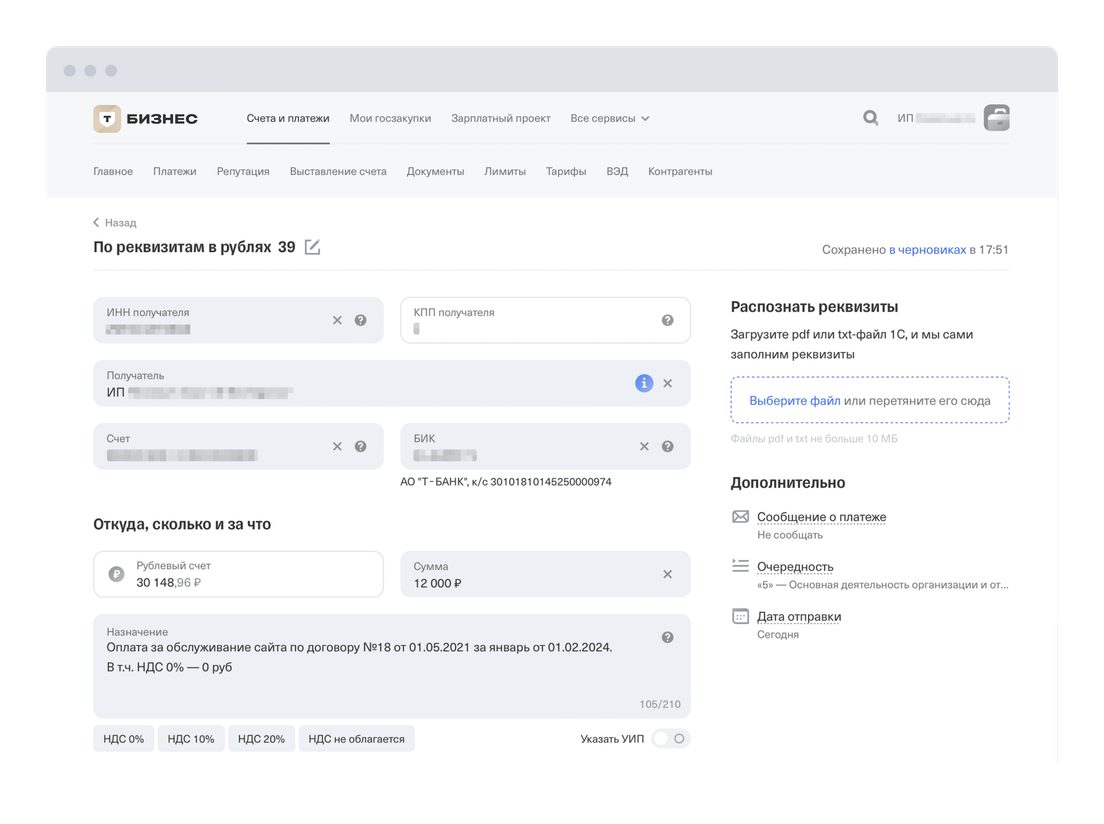The width and height of the screenshot is (1104, 824).
Task: Select the НДС 20% option
Action: (x=261, y=739)
